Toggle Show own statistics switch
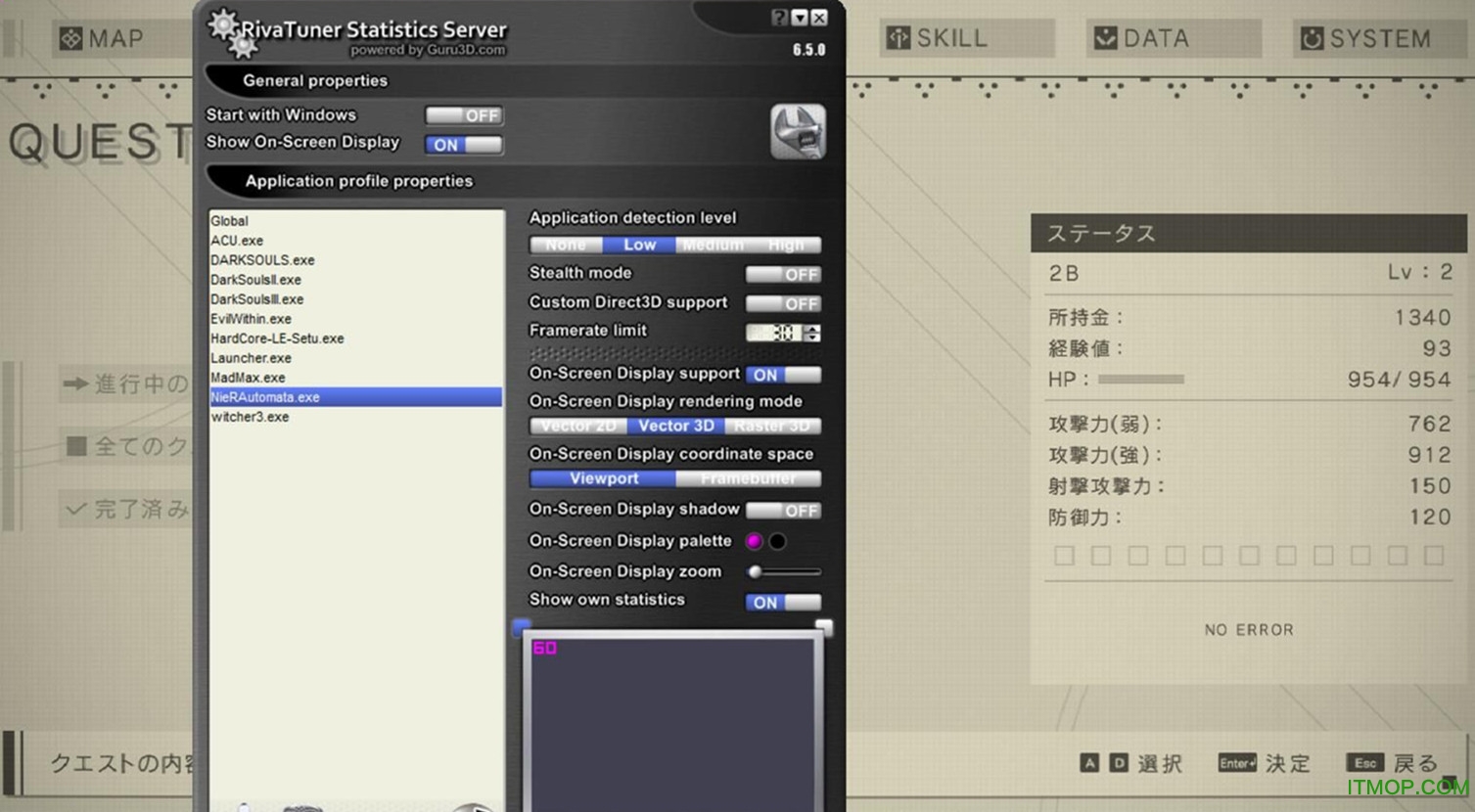Viewport: 1475px width, 812px height. [783, 603]
